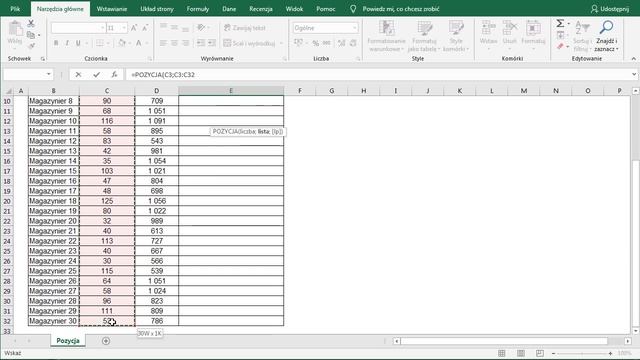
Task: Switch to the Widok tab
Action: point(294,9)
